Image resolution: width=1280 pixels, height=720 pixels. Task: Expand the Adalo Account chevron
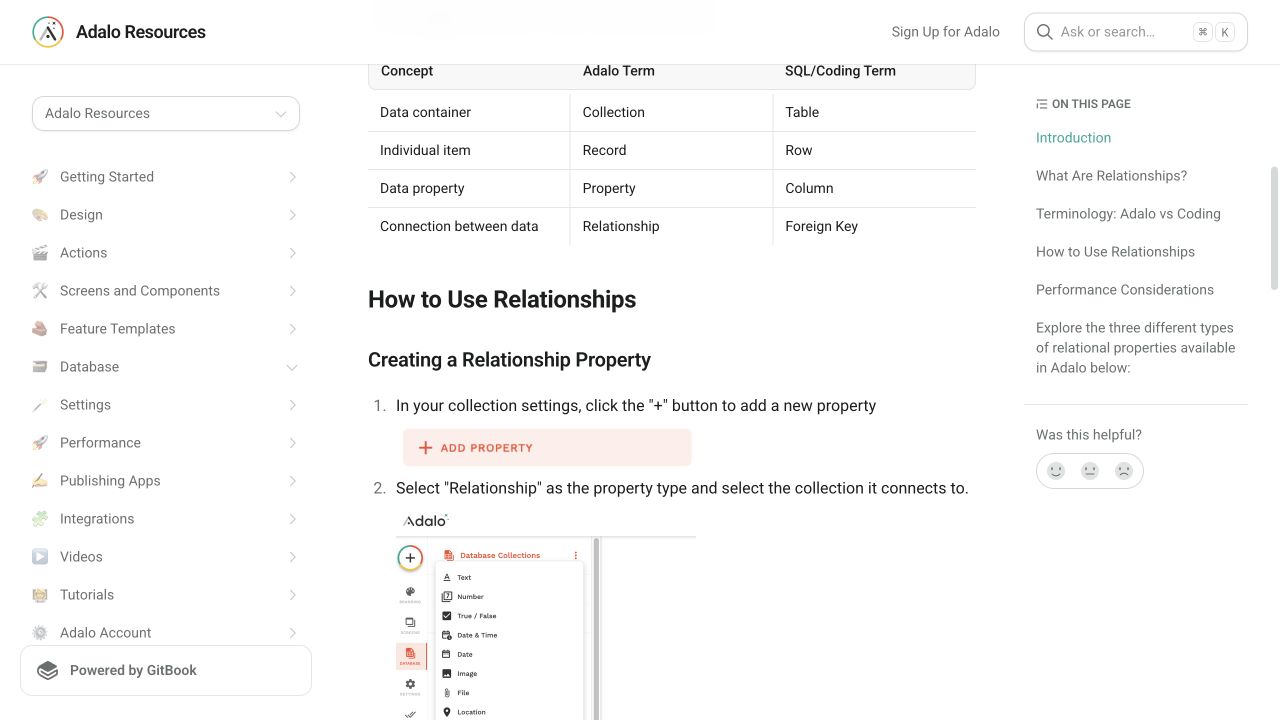pyautogui.click(x=292, y=633)
